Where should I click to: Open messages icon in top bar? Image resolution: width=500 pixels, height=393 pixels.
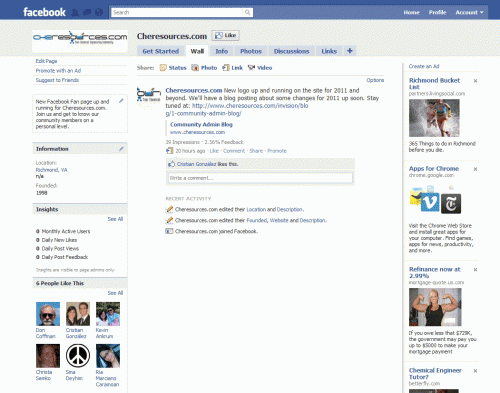point(87,13)
